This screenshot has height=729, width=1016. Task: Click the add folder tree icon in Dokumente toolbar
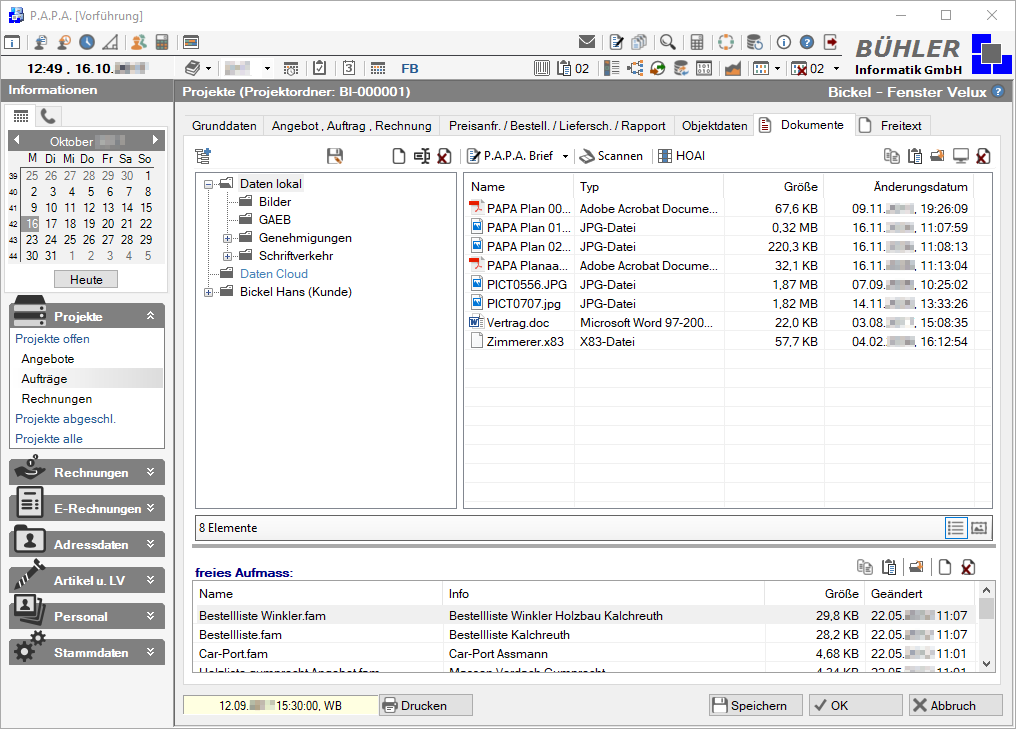pyautogui.click(x=203, y=156)
